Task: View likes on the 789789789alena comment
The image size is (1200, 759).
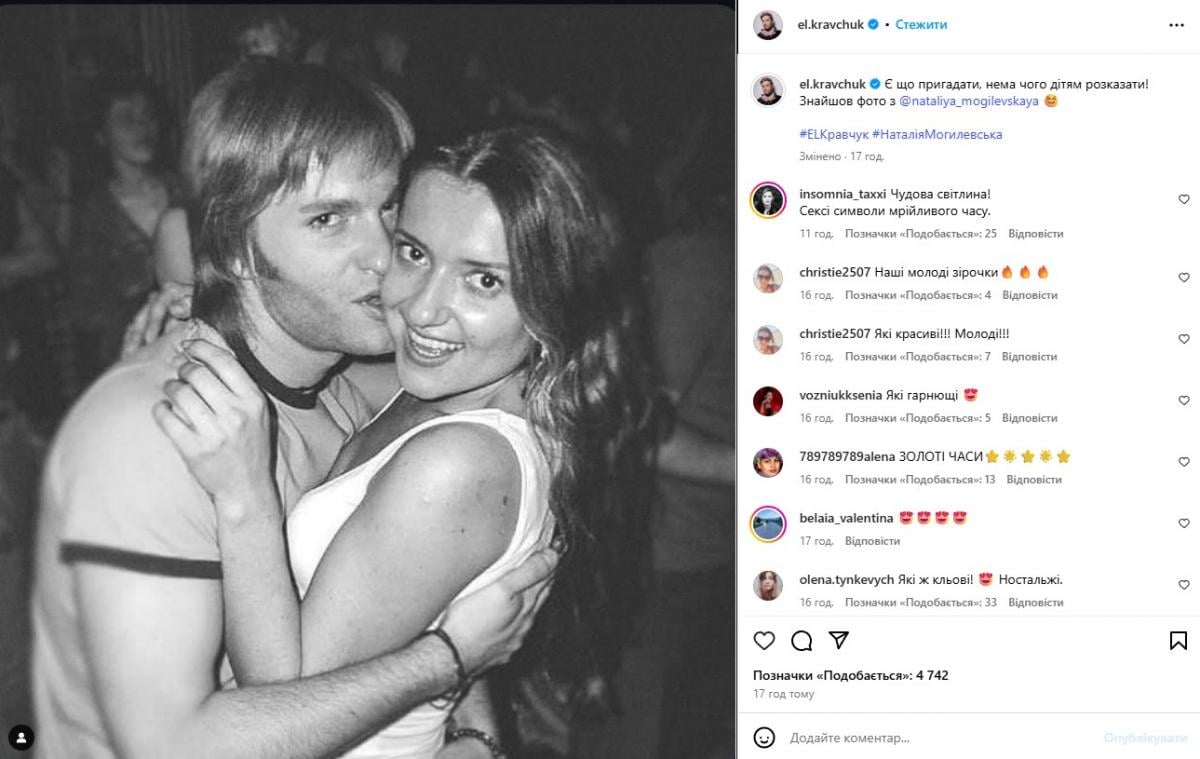Action: 920,480
